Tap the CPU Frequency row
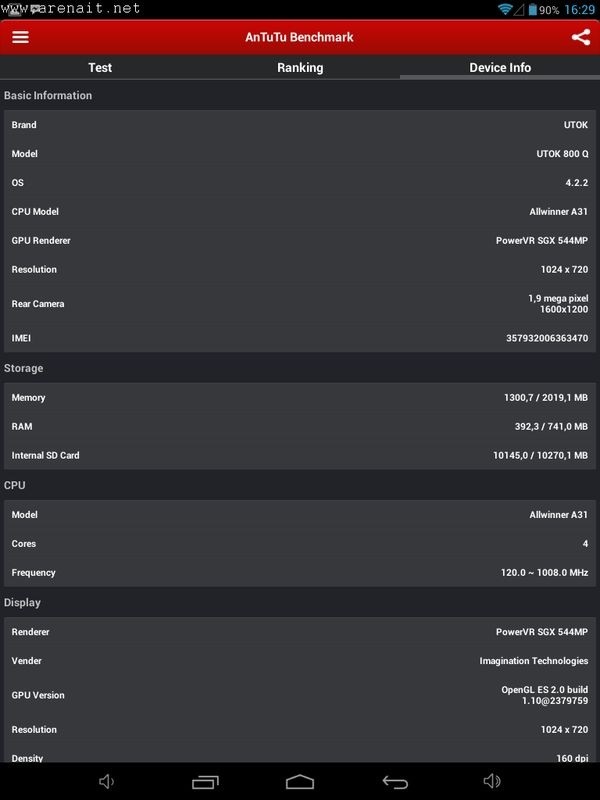Image resolution: width=600 pixels, height=800 pixels. pos(300,573)
